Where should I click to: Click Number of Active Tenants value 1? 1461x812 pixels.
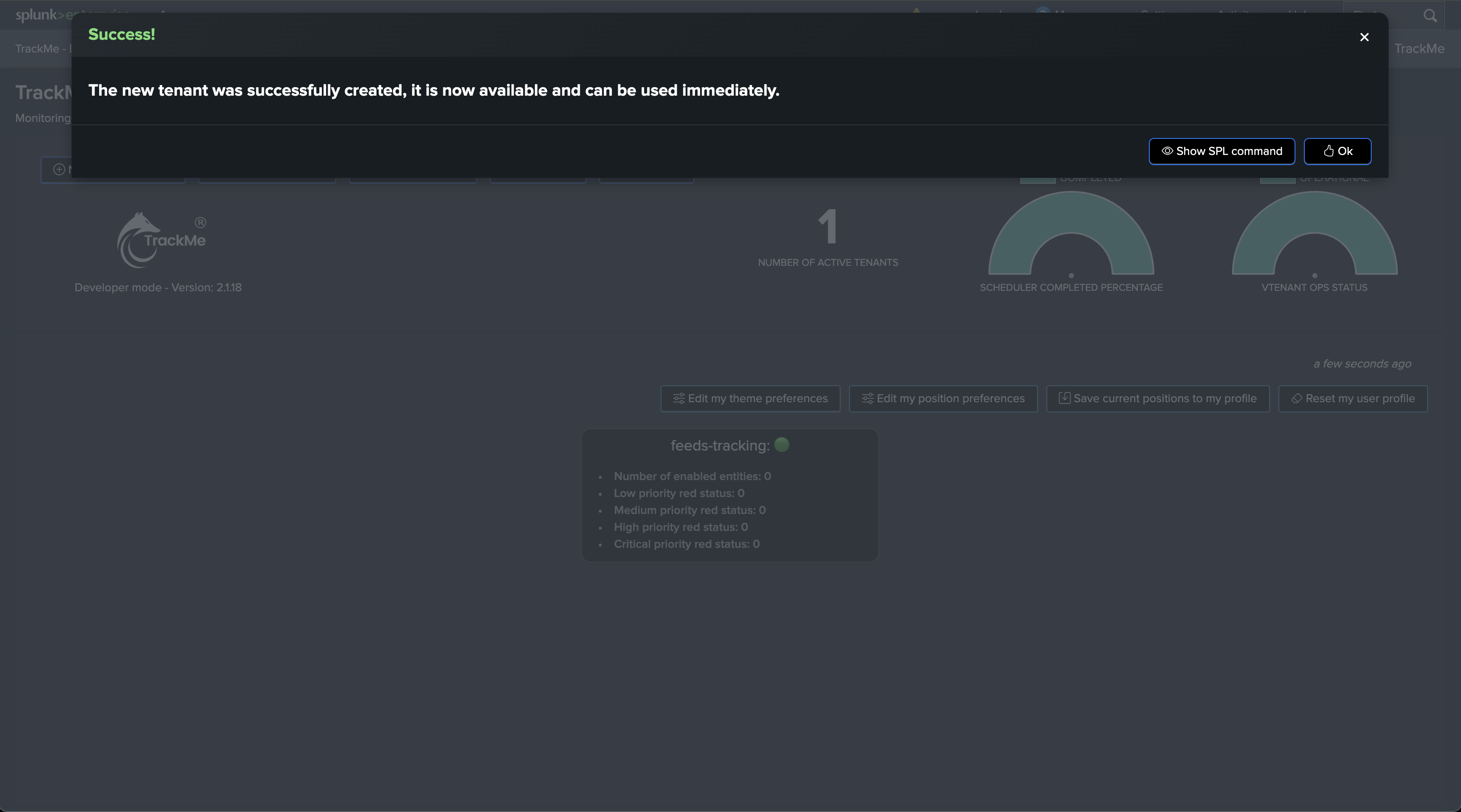pos(827,227)
